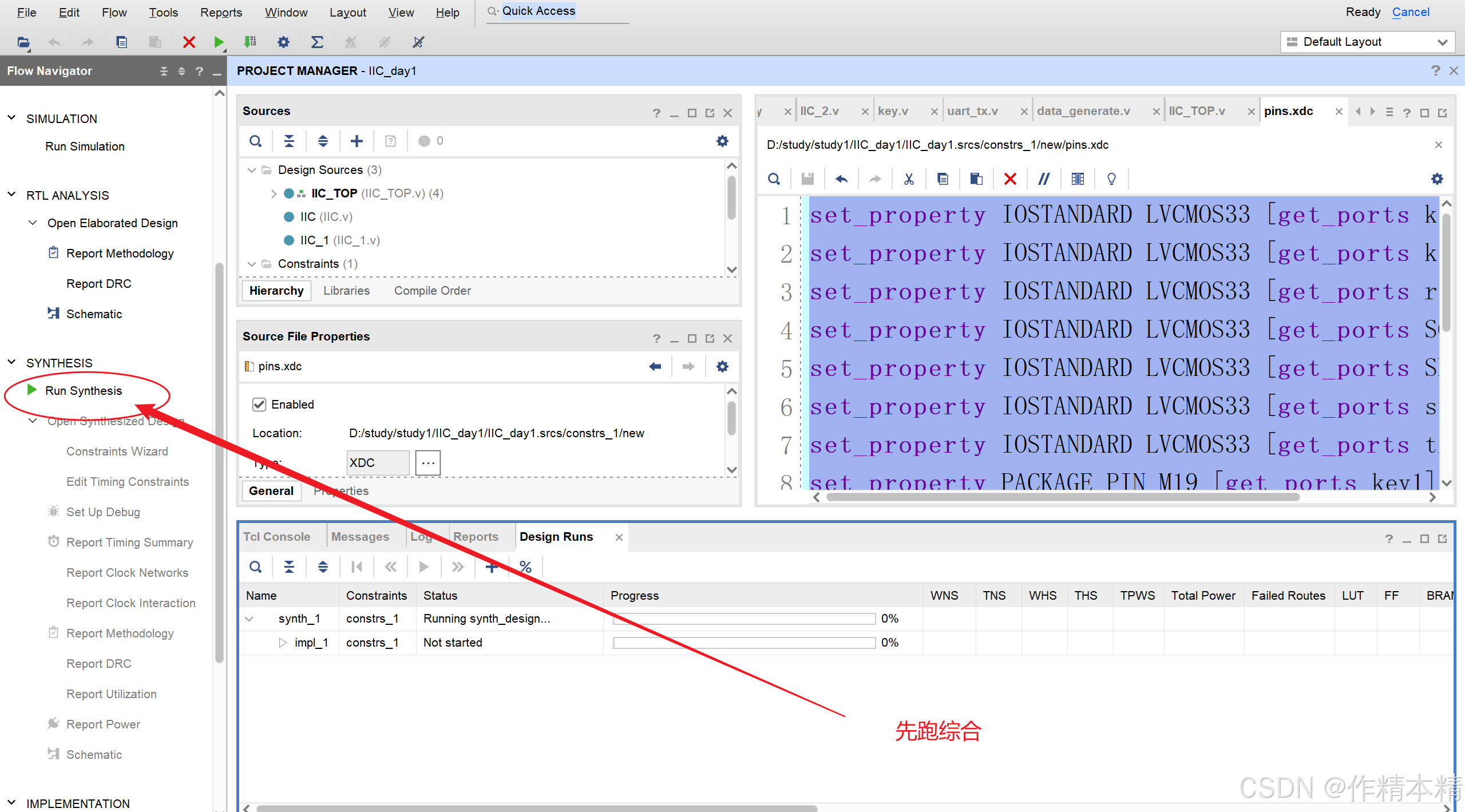Open the Default Layout dropdown
Viewport: 1465px width, 812px height.
1367,42
